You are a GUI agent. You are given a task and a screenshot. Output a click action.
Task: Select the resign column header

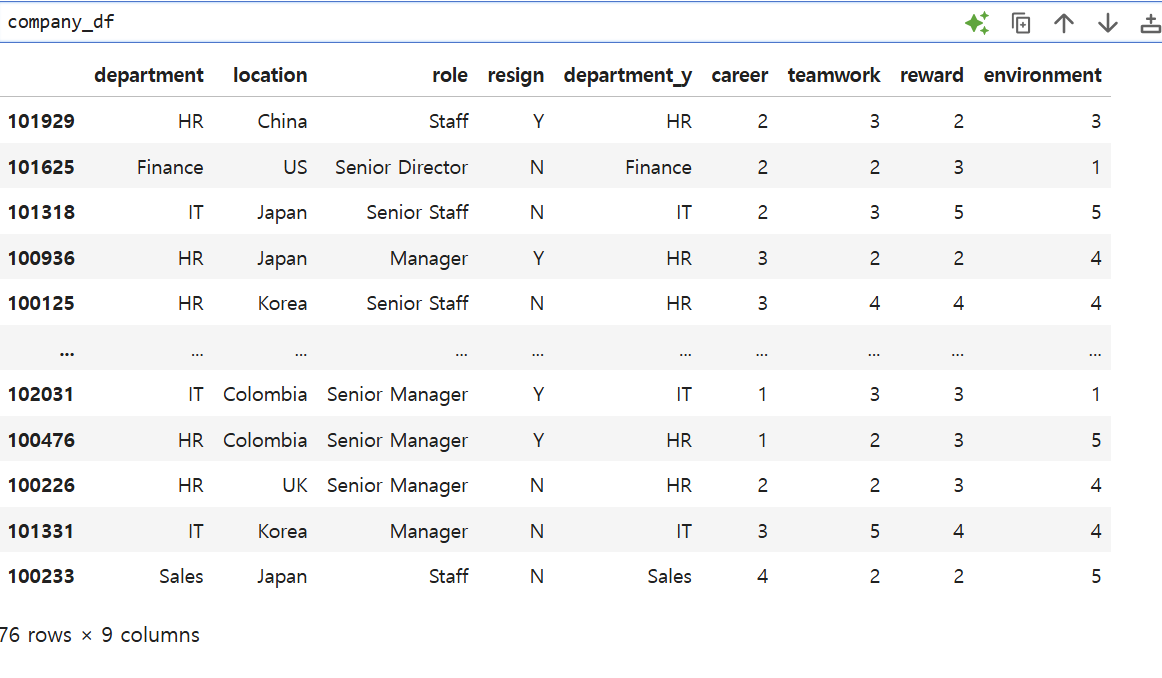click(x=516, y=76)
